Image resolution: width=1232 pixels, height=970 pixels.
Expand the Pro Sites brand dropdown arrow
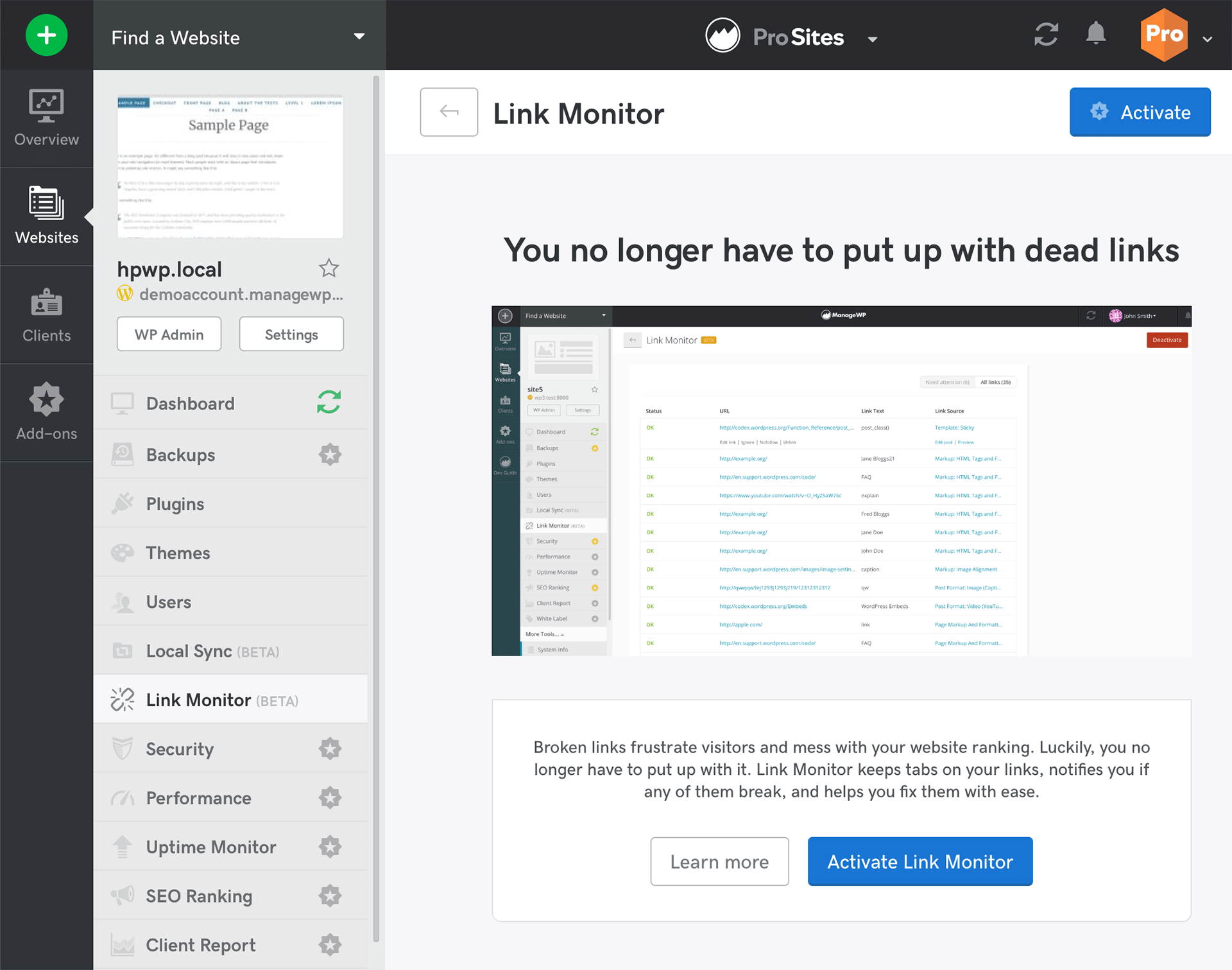(x=873, y=39)
